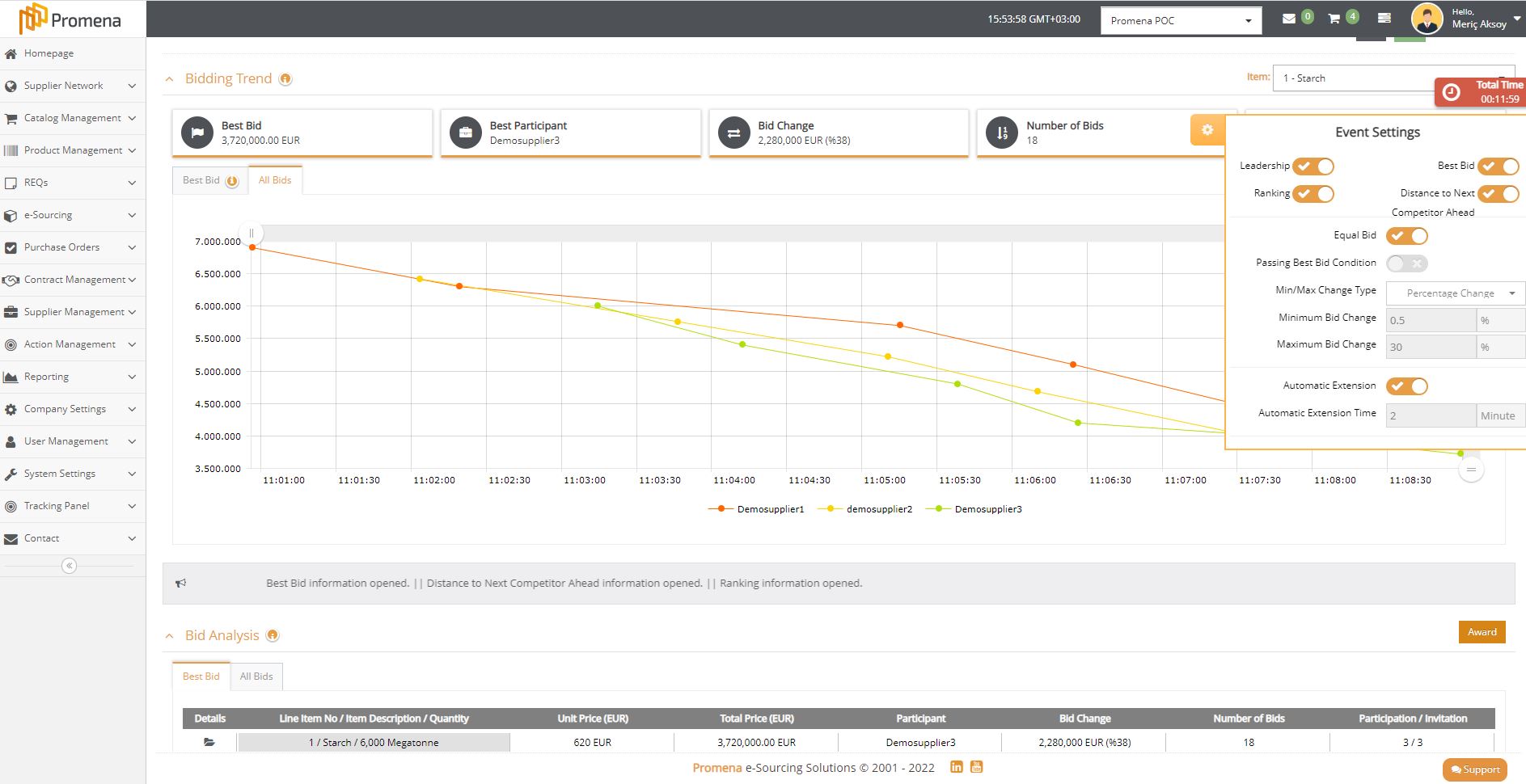The image size is (1526, 784).
Task: Expand the Supplier Network menu
Action: tap(73, 86)
